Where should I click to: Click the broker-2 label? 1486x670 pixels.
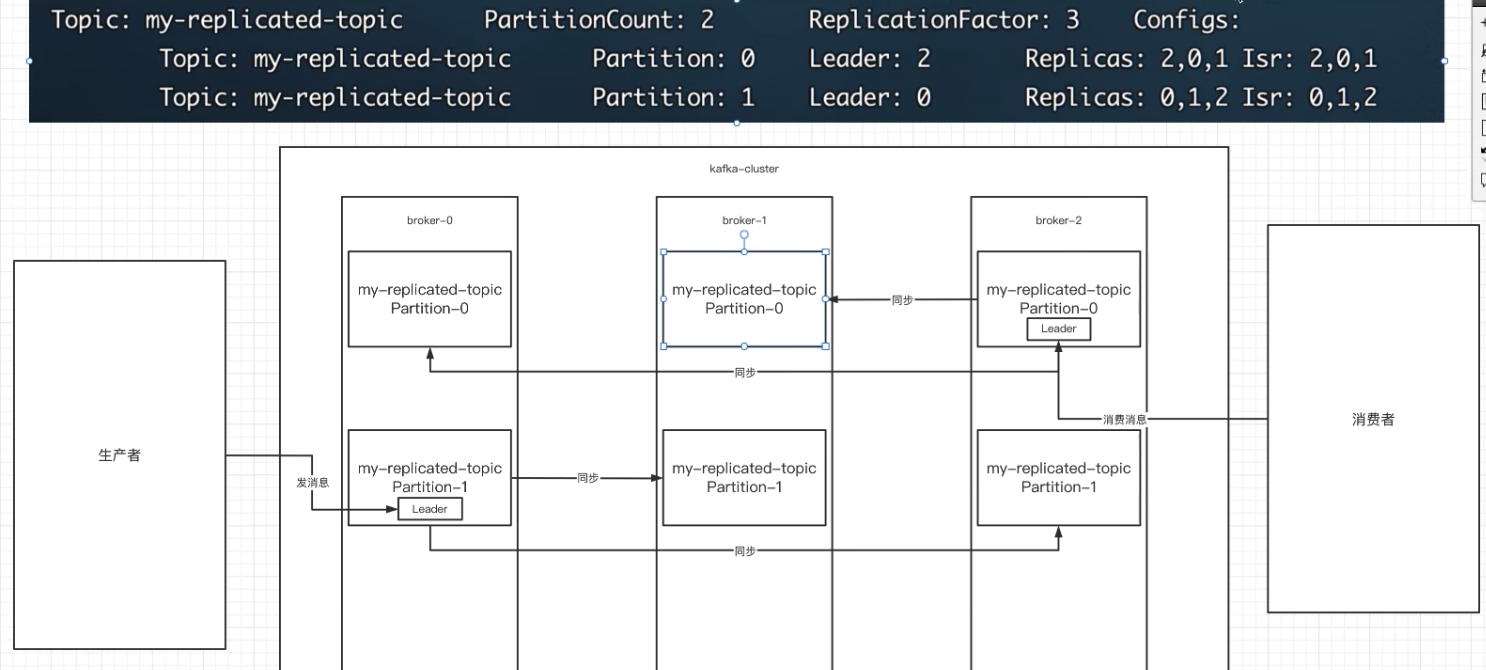[1059, 220]
